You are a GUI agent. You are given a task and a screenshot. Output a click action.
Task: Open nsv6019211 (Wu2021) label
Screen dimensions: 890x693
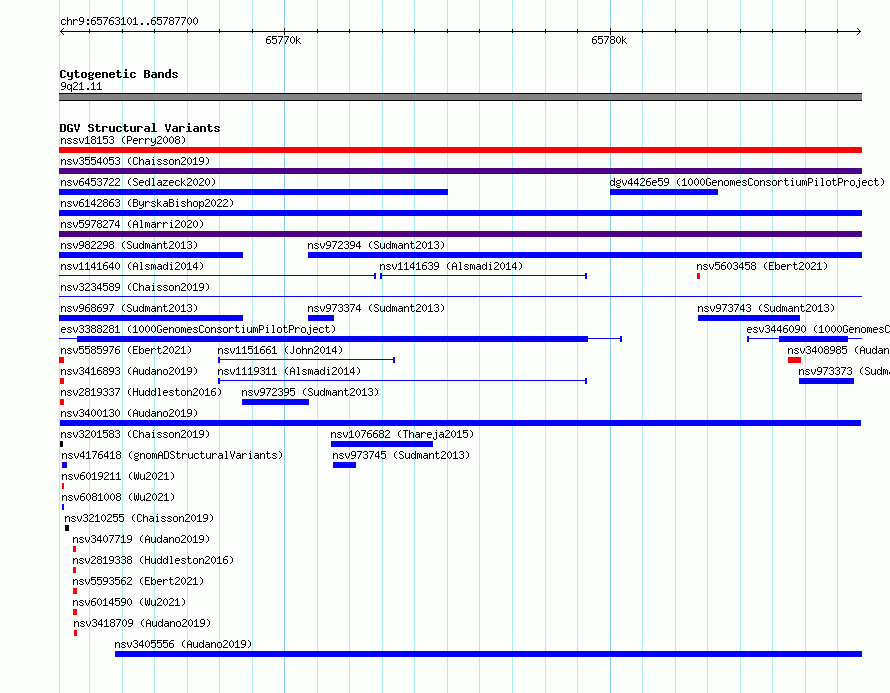pyautogui.click(x=118, y=476)
